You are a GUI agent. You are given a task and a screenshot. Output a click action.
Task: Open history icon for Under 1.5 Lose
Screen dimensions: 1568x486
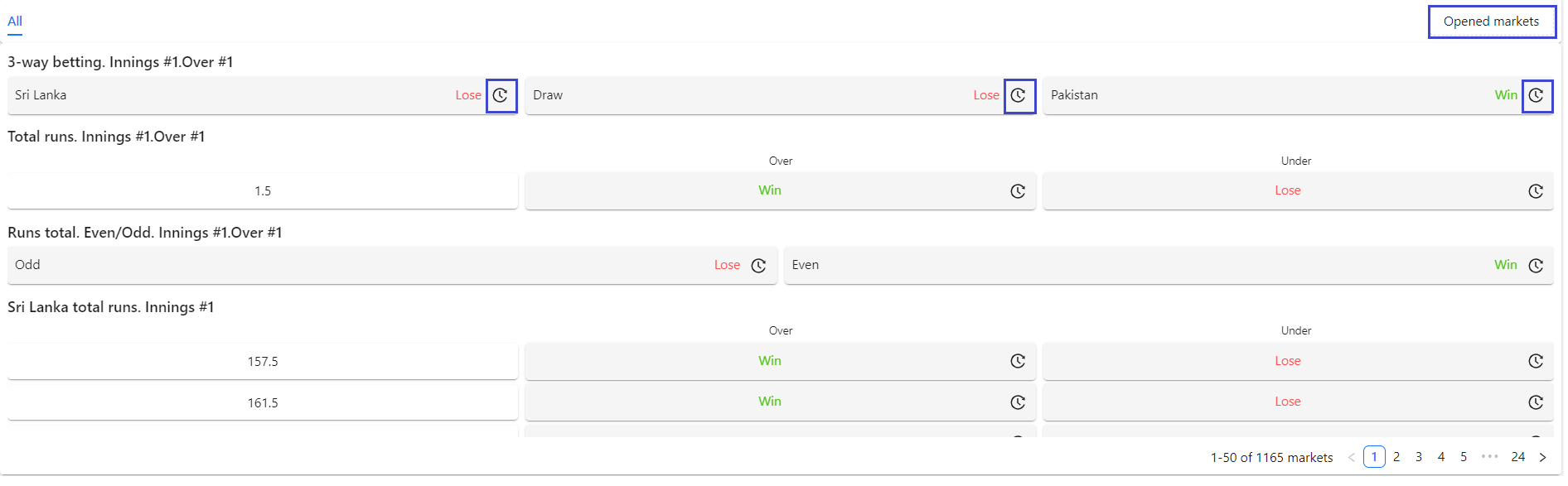pos(1536,191)
